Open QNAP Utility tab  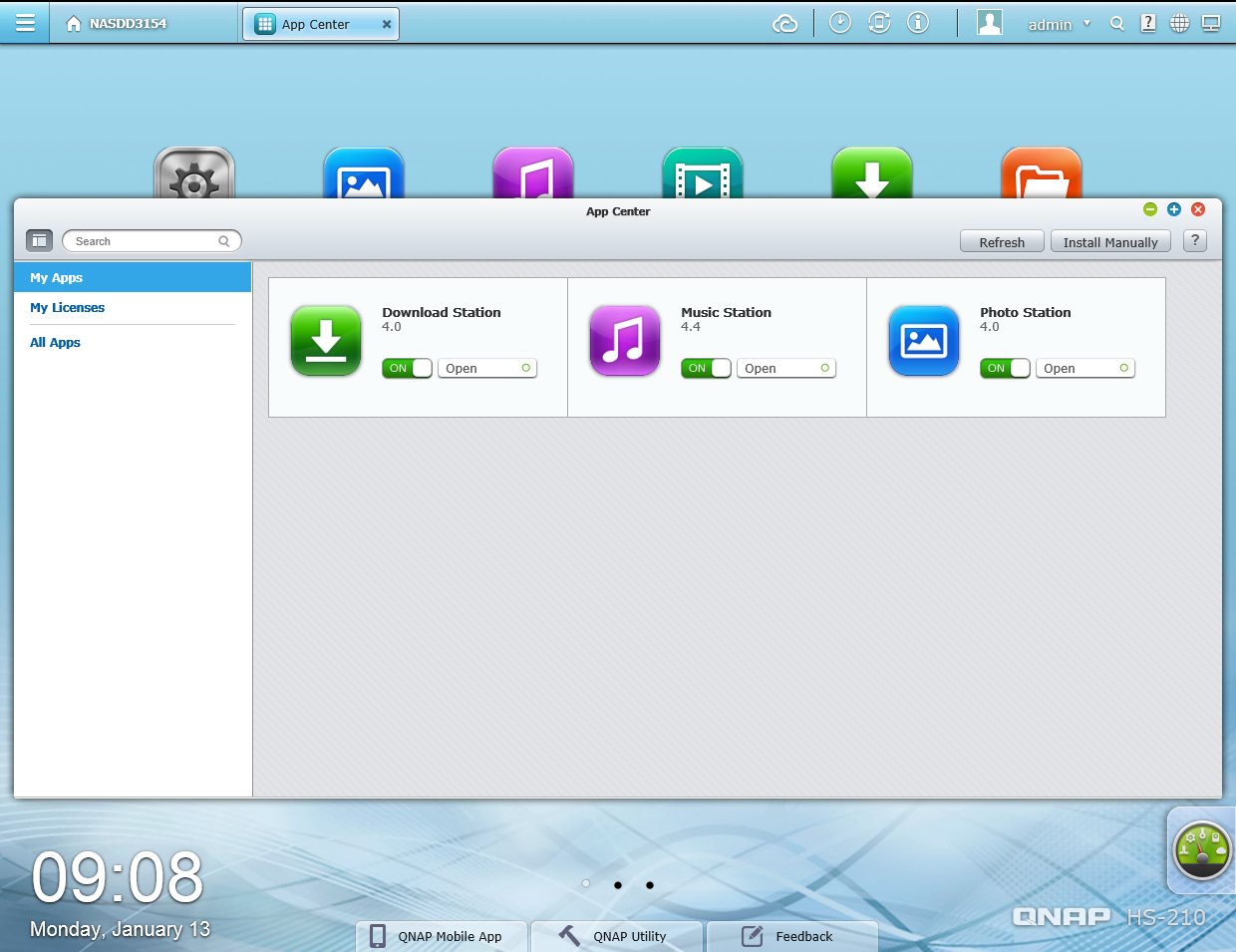click(617, 936)
